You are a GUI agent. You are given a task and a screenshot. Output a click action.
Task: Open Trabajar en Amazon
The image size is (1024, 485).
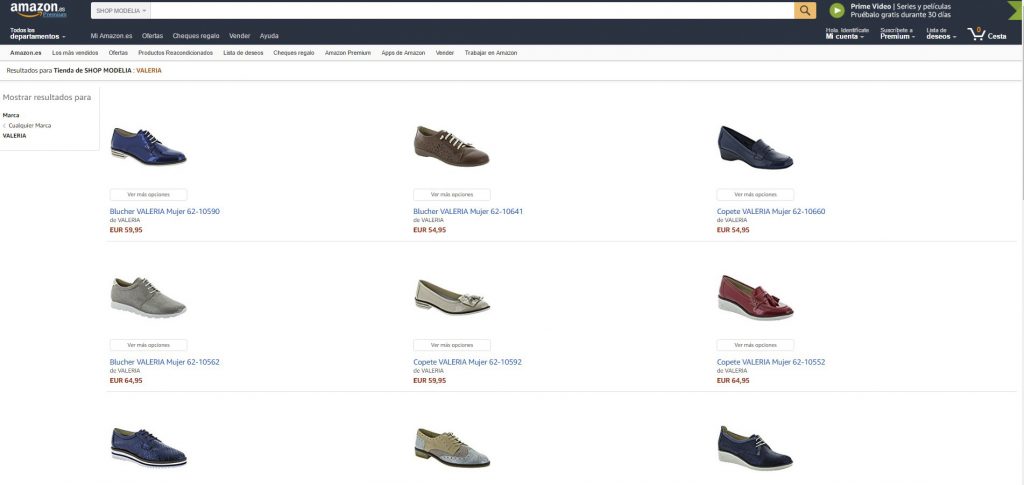(491, 53)
